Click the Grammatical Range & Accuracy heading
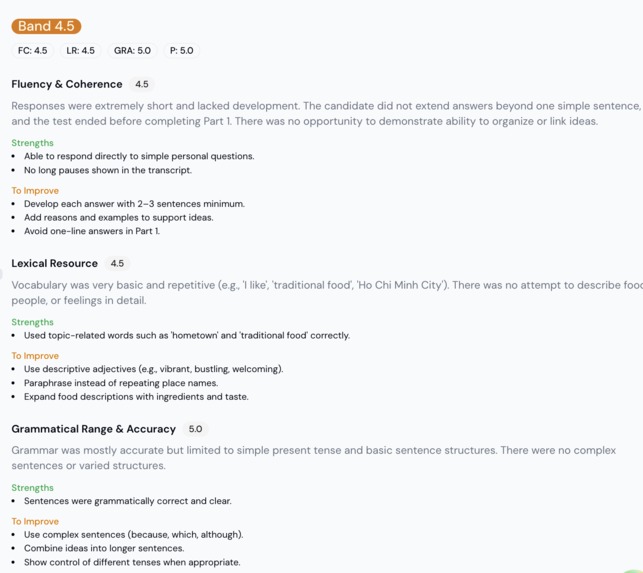This screenshot has width=643, height=573. [x=93, y=429]
